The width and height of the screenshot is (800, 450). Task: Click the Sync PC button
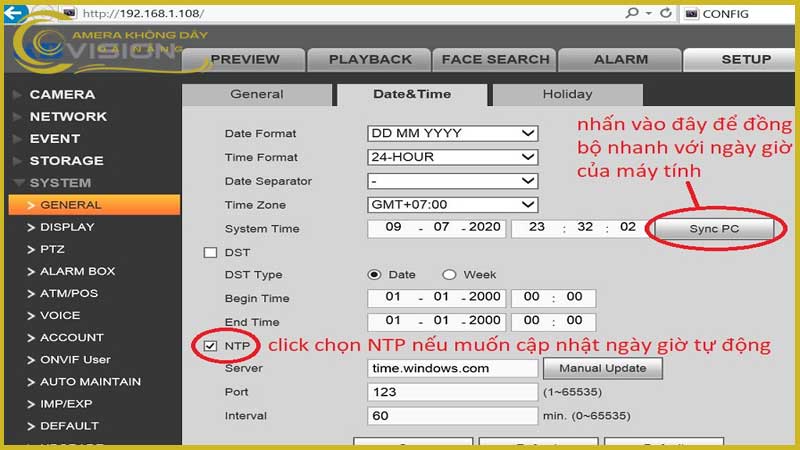coord(714,229)
